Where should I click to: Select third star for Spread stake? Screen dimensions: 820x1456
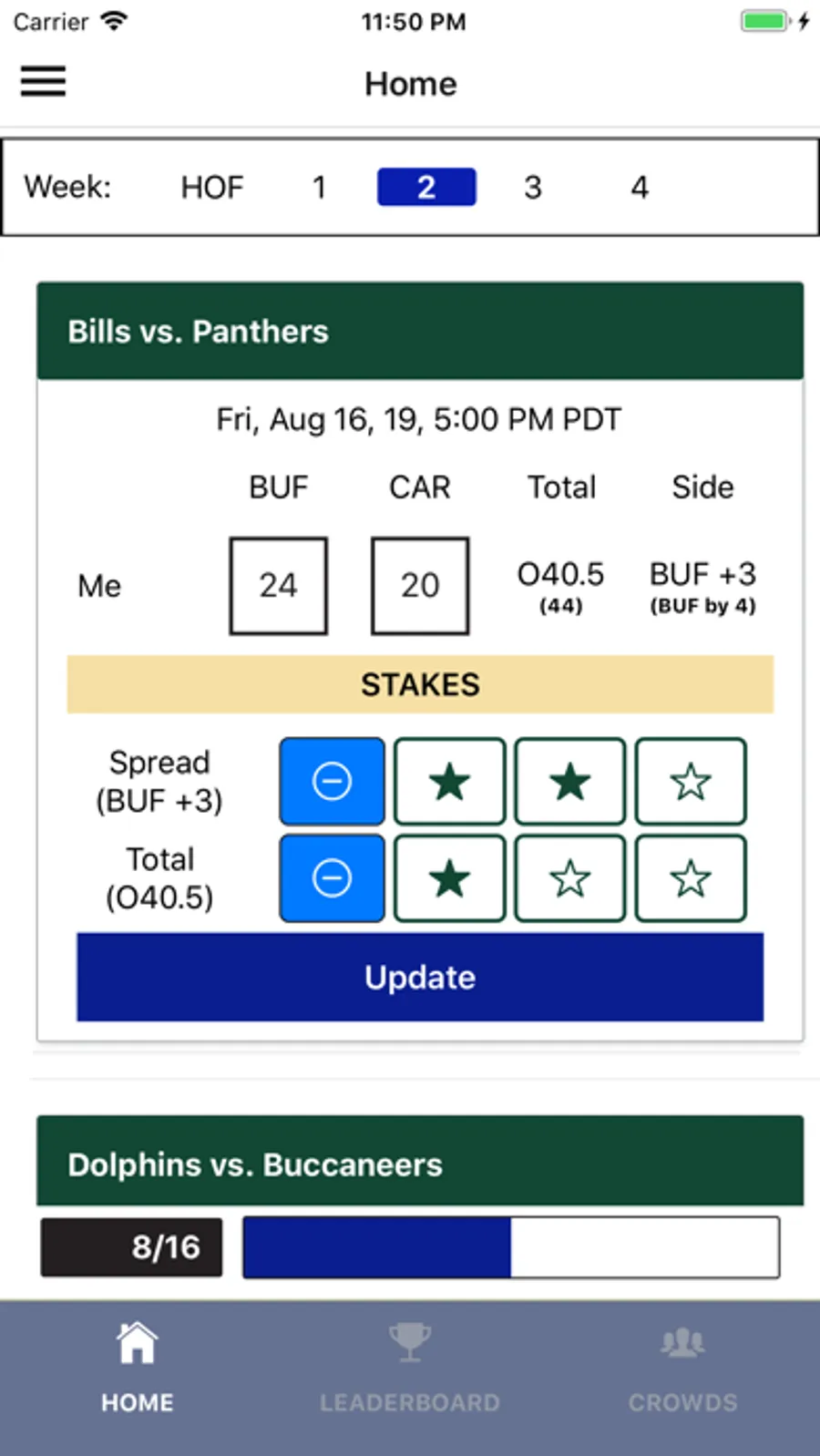pyautogui.click(x=690, y=782)
